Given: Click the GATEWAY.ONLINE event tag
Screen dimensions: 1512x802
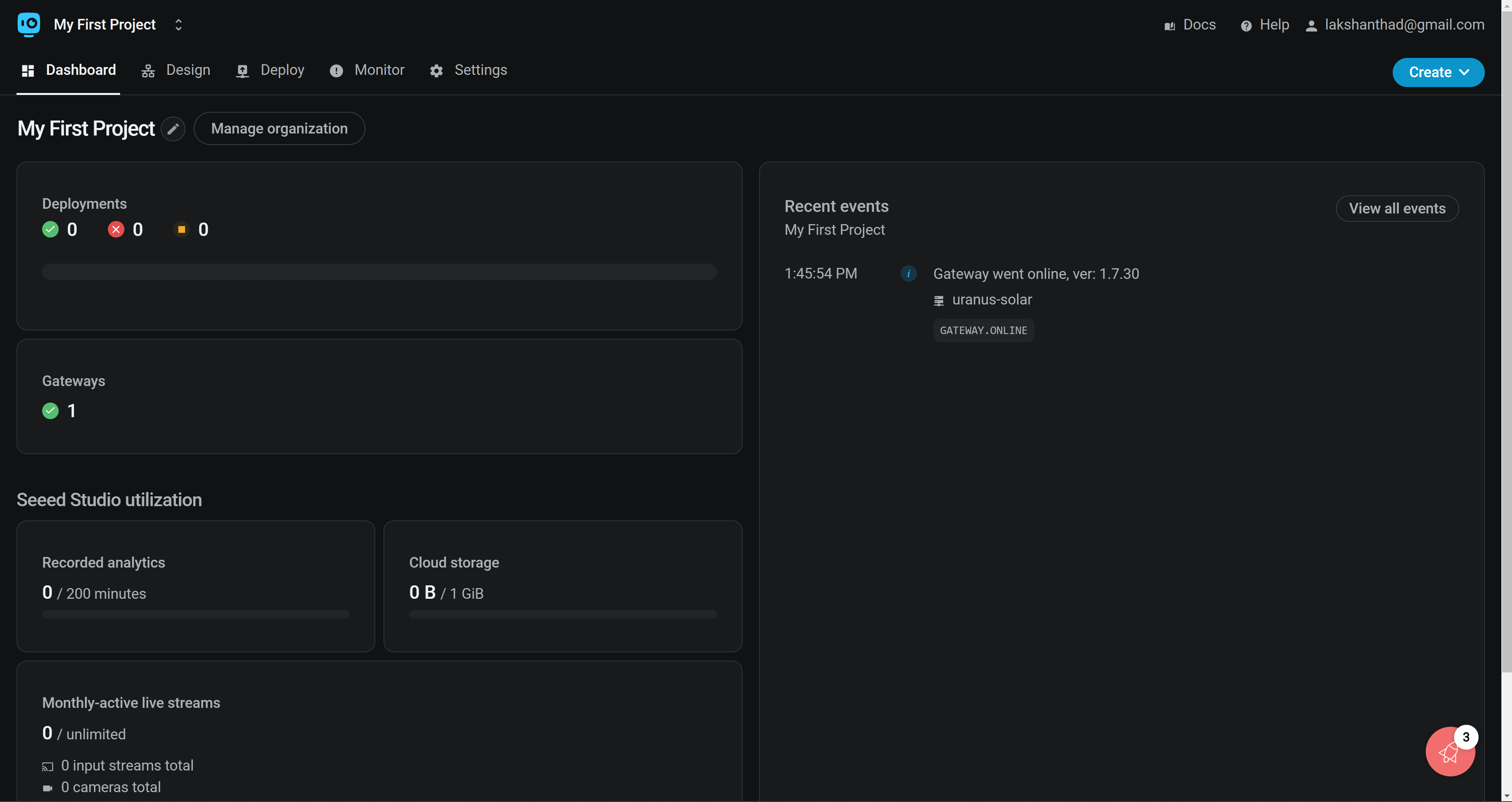Looking at the screenshot, I should point(984,330).
